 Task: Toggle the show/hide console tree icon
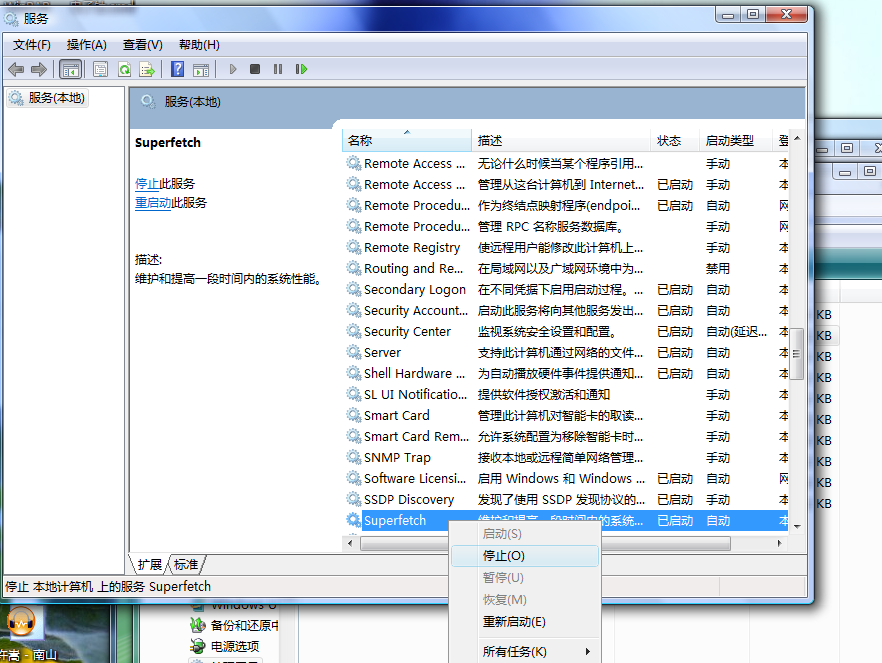click(71, 70)
